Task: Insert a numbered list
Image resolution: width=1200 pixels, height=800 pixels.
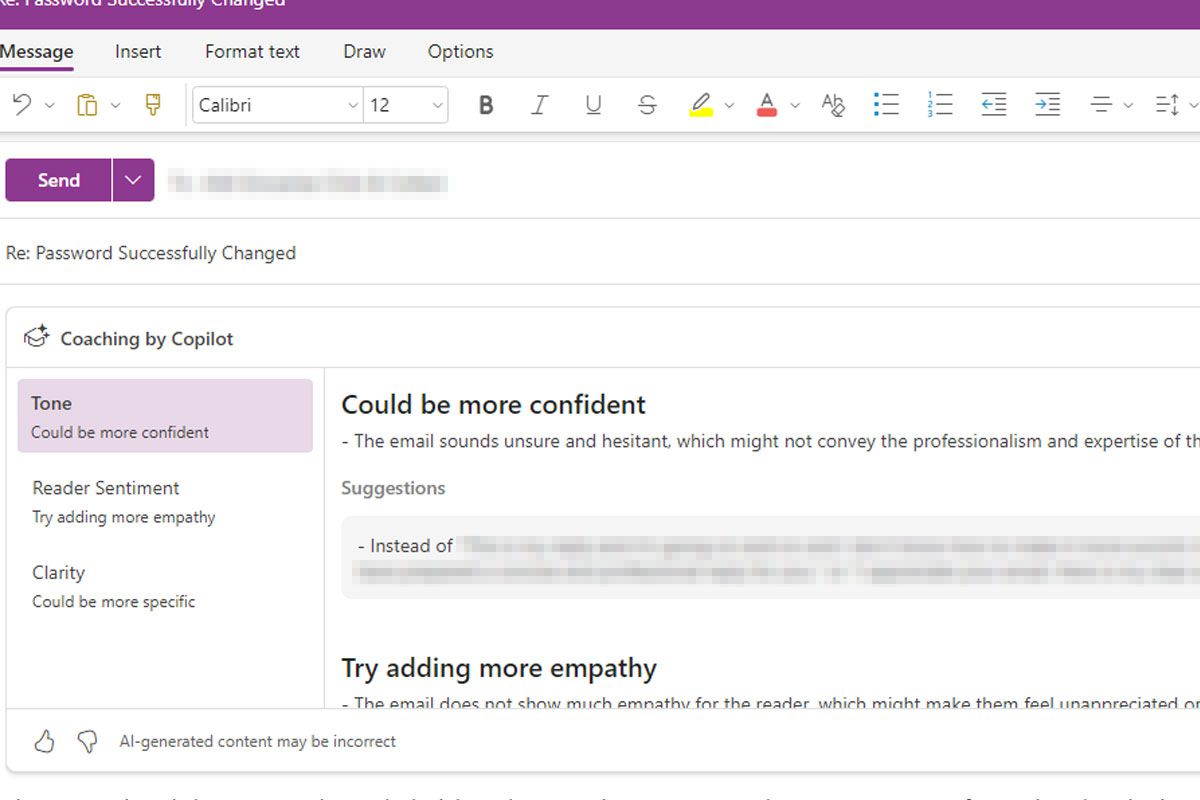Action: (x=940, y=105)
